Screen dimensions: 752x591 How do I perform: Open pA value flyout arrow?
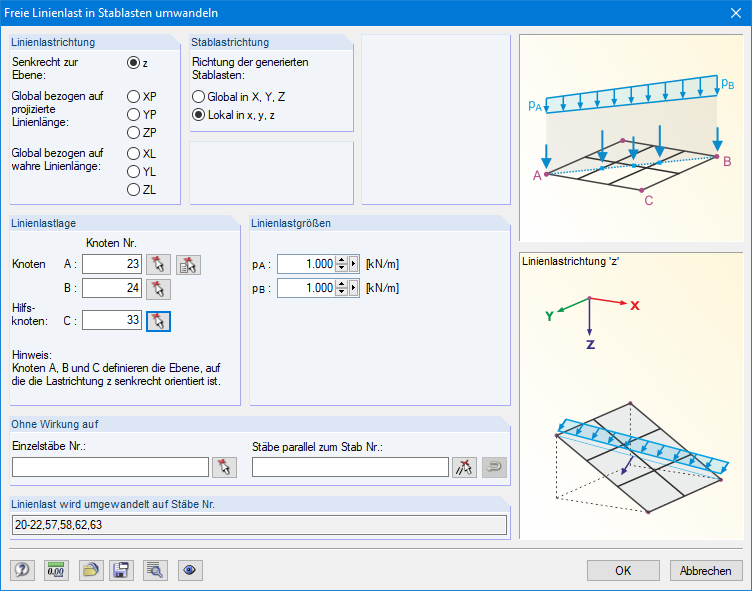[353, 264]
